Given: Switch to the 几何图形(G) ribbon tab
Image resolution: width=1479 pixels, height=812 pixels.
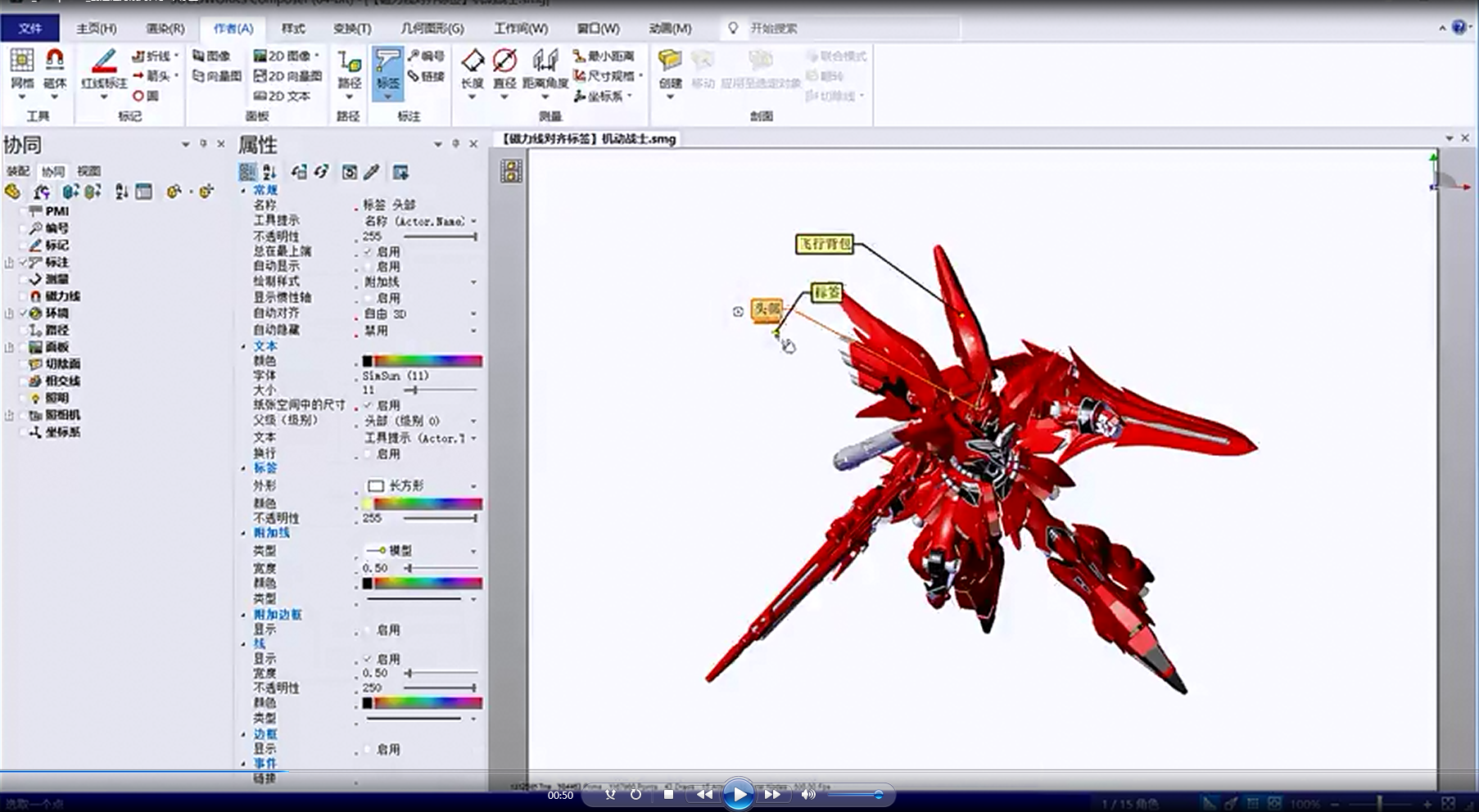Looking at the screenshot, I should pos(432,28).
